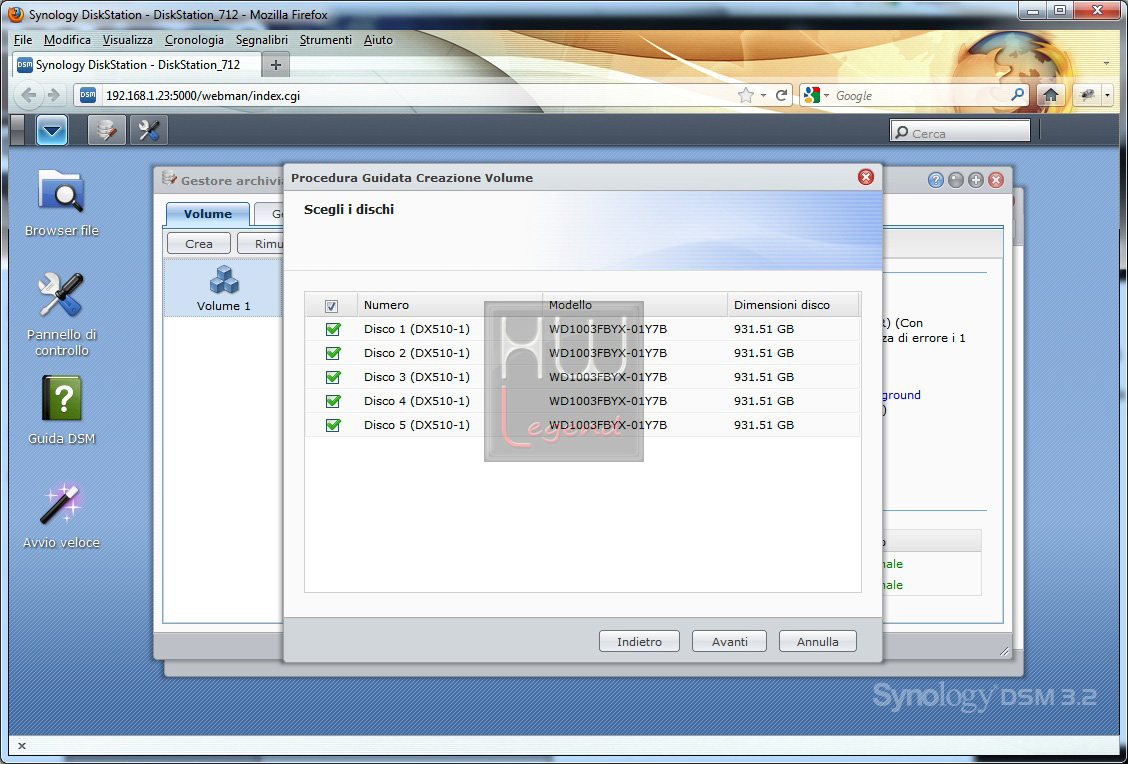Image resolution: width=1128 pixels, height=764 pixels.
Task: Open the Modifica menu
Action: pos(67,40)
